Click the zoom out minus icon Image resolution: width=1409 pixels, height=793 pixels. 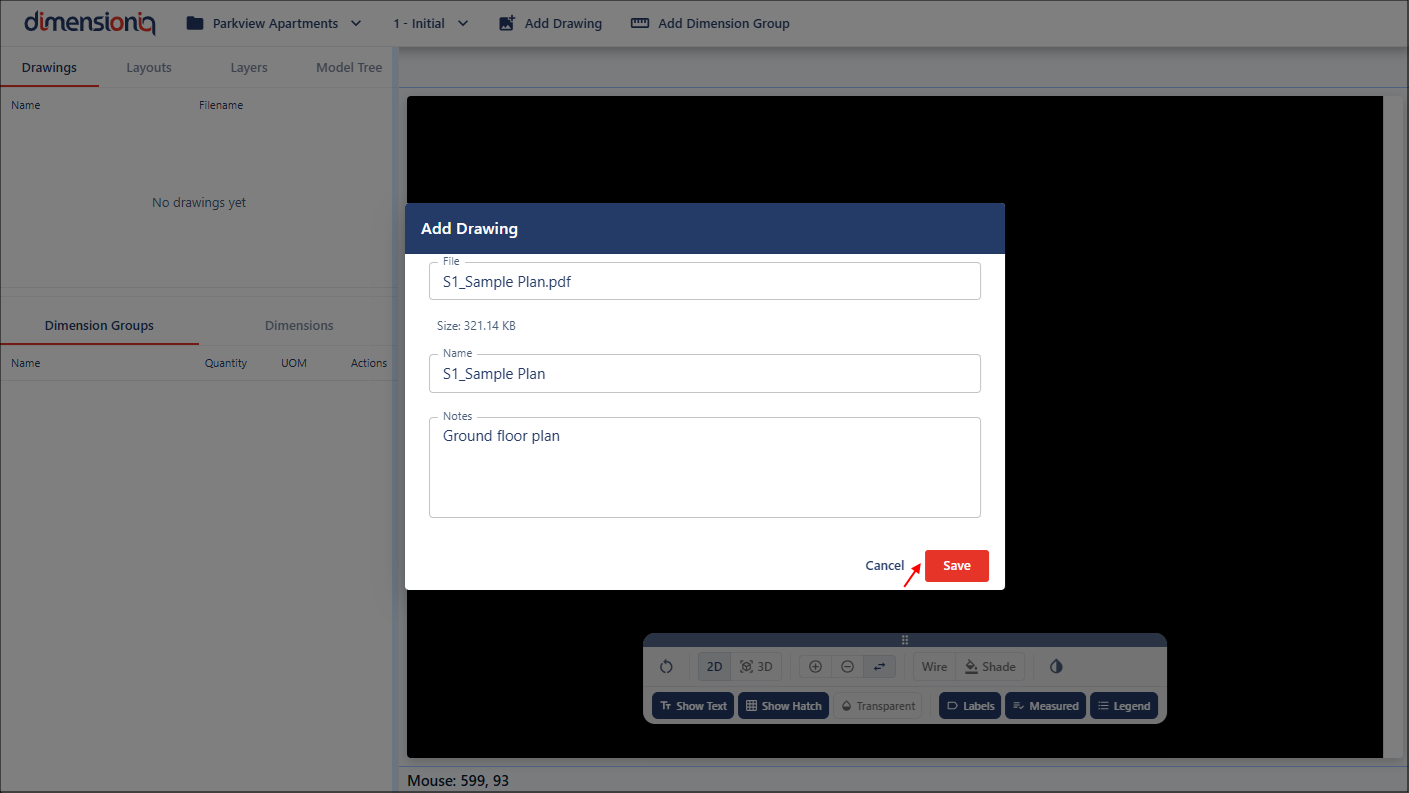[847, 667]
